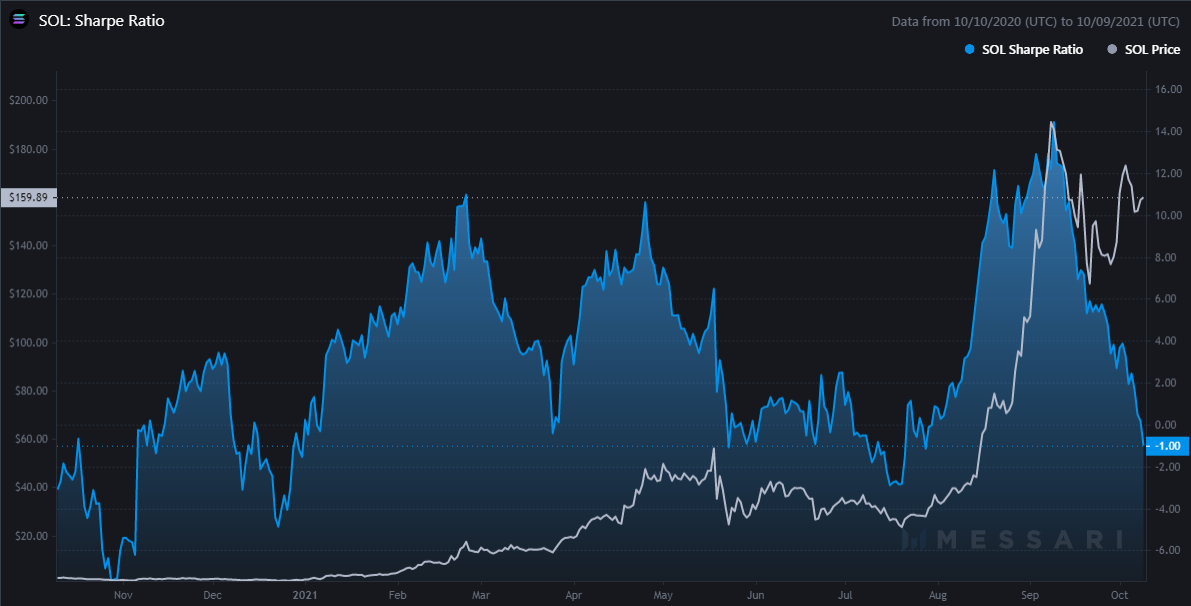
Task: Click the Oct label on the time axis
Action: tap(1120, 595)
